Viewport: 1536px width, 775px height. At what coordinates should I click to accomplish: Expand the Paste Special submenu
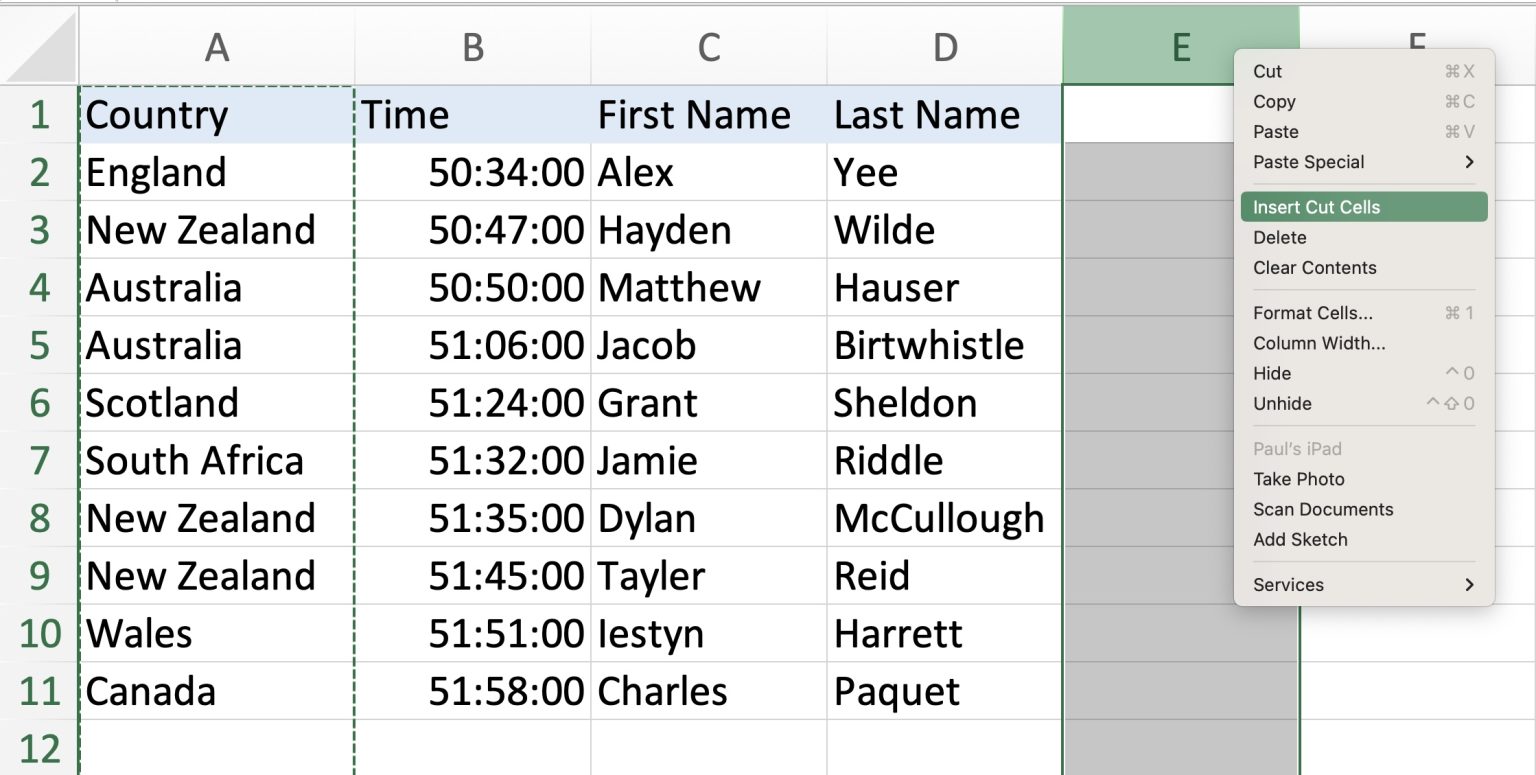[1307, 162]
